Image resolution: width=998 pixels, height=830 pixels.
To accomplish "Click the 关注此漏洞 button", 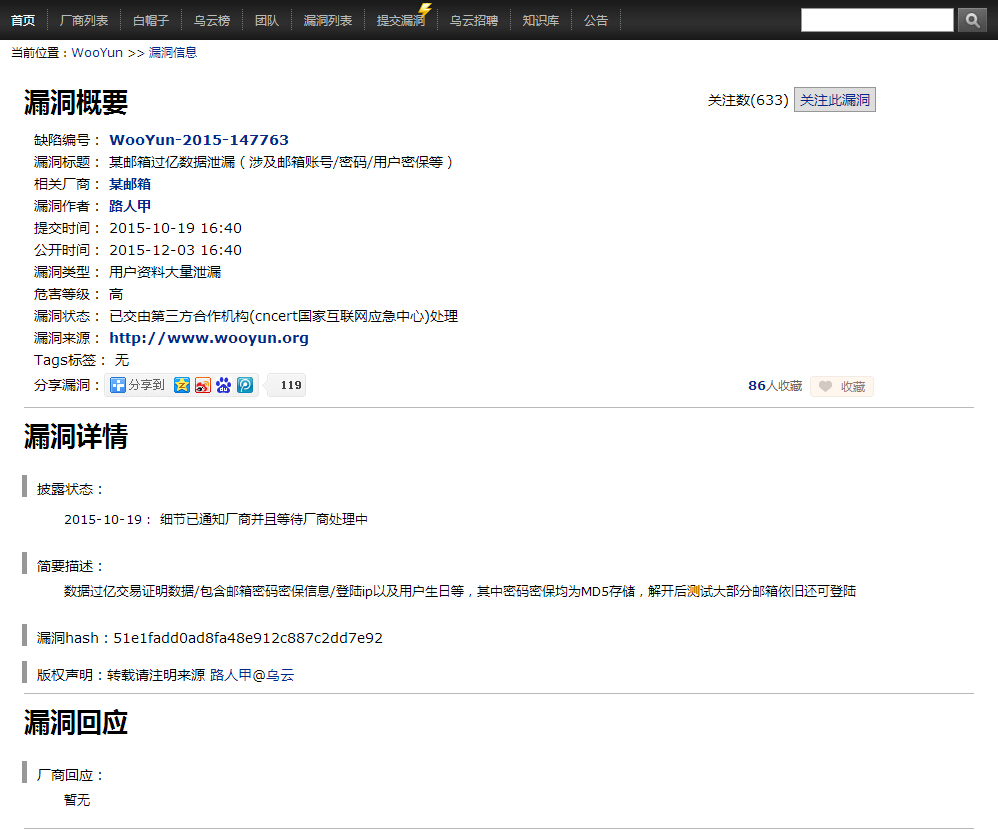I will point(835,100).
